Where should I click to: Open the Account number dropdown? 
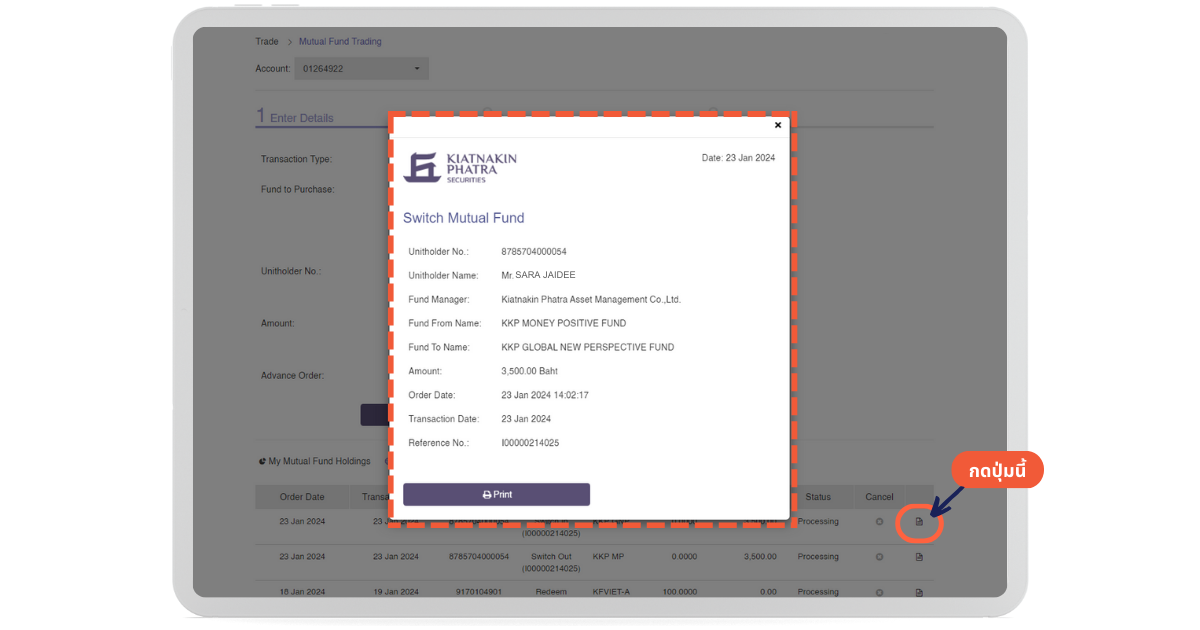[x=361, y=69]
